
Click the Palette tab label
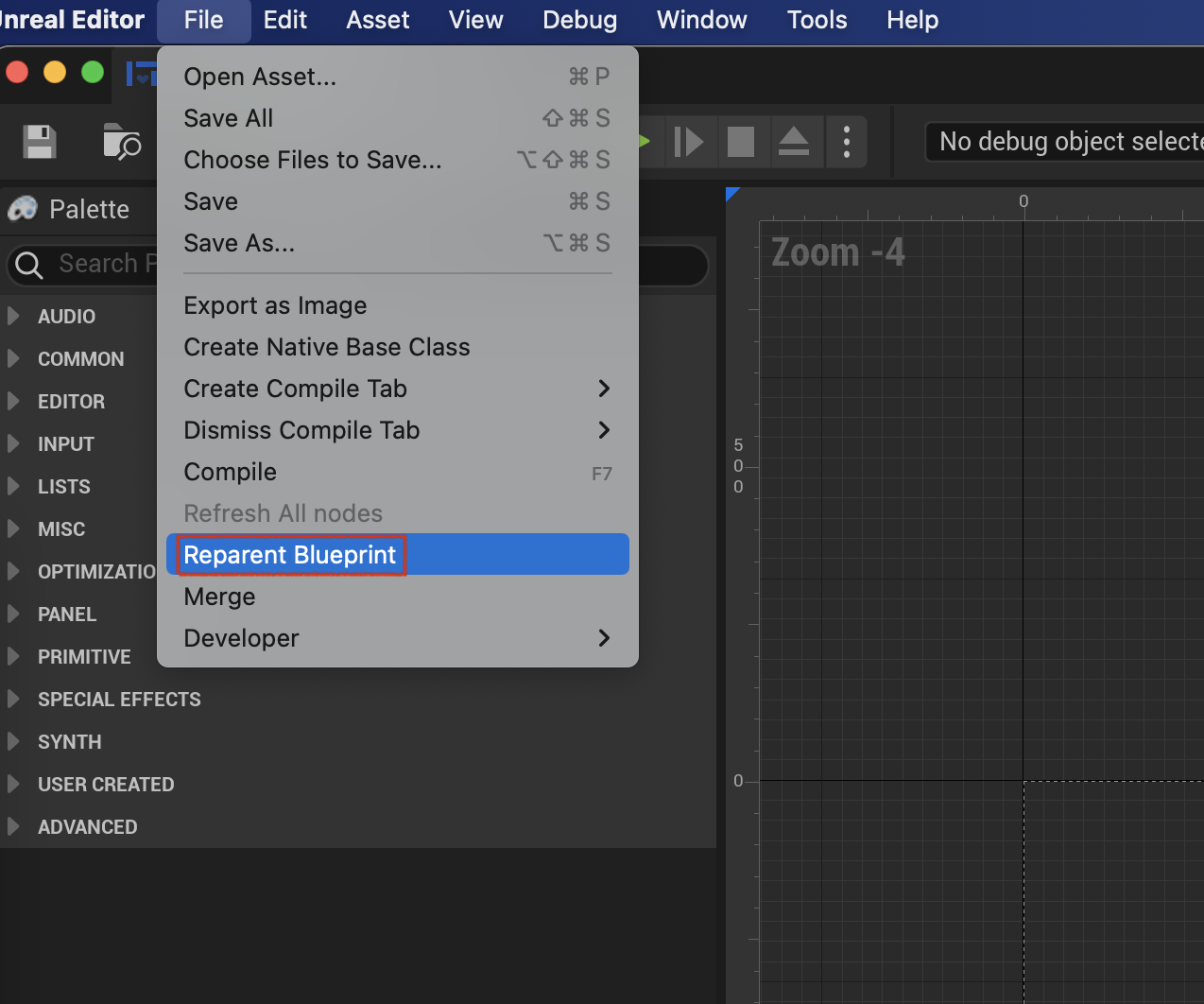coord(90,209)
